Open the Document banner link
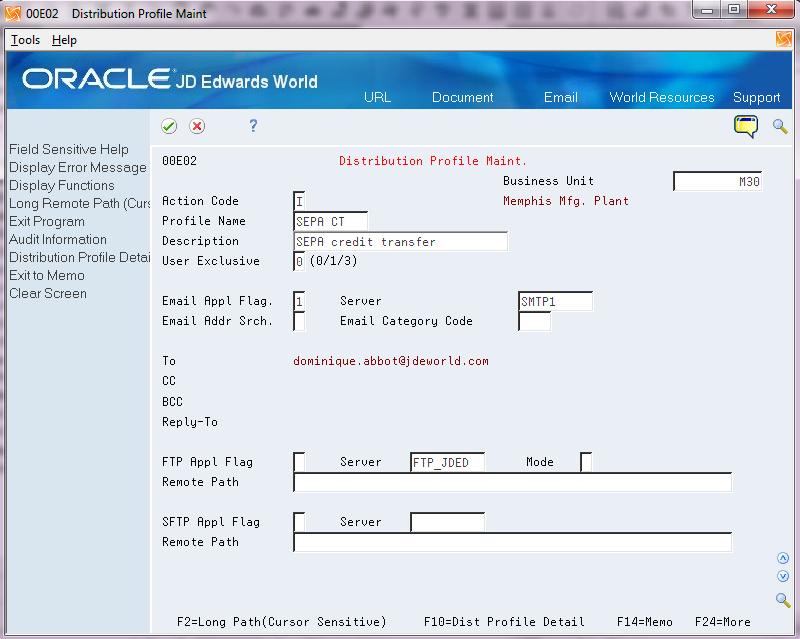The width and height of the screenshot is (800, 639). pos(462,97)
